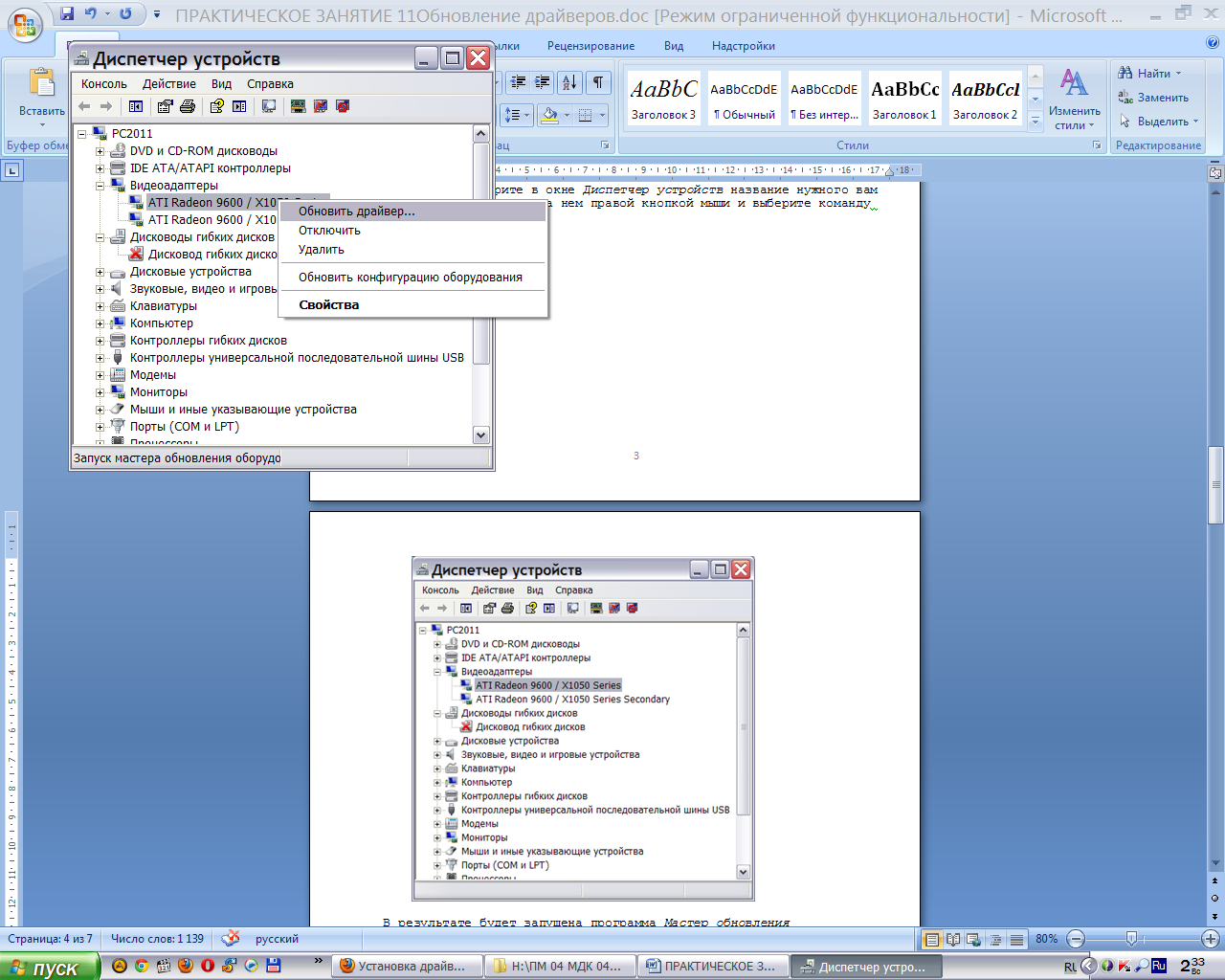Click tab stop selector left of ruler
This screenshot has width=1225, height=980.
coord(11,171)
